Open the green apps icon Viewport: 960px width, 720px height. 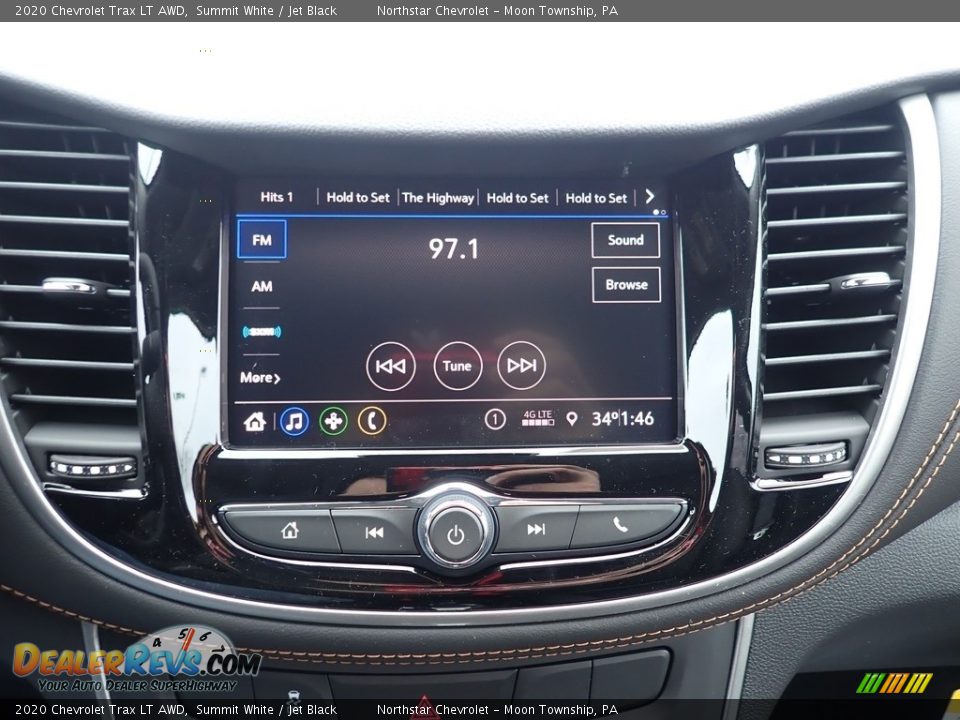pyautogui.click(x=333, y=421)
